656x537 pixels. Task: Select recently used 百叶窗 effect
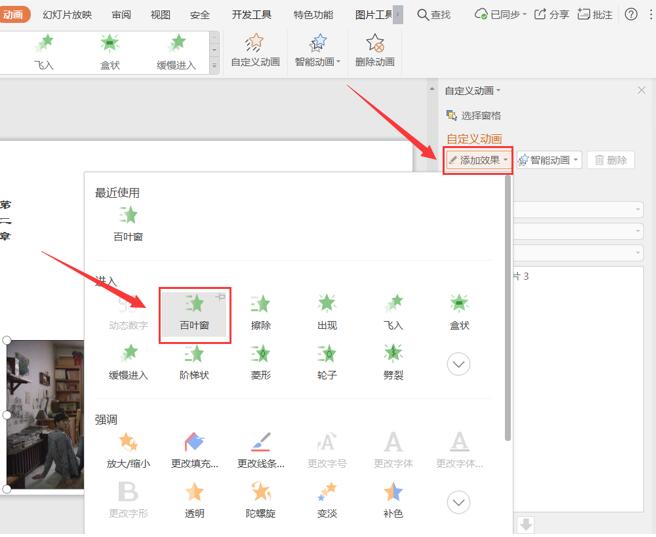128,224
